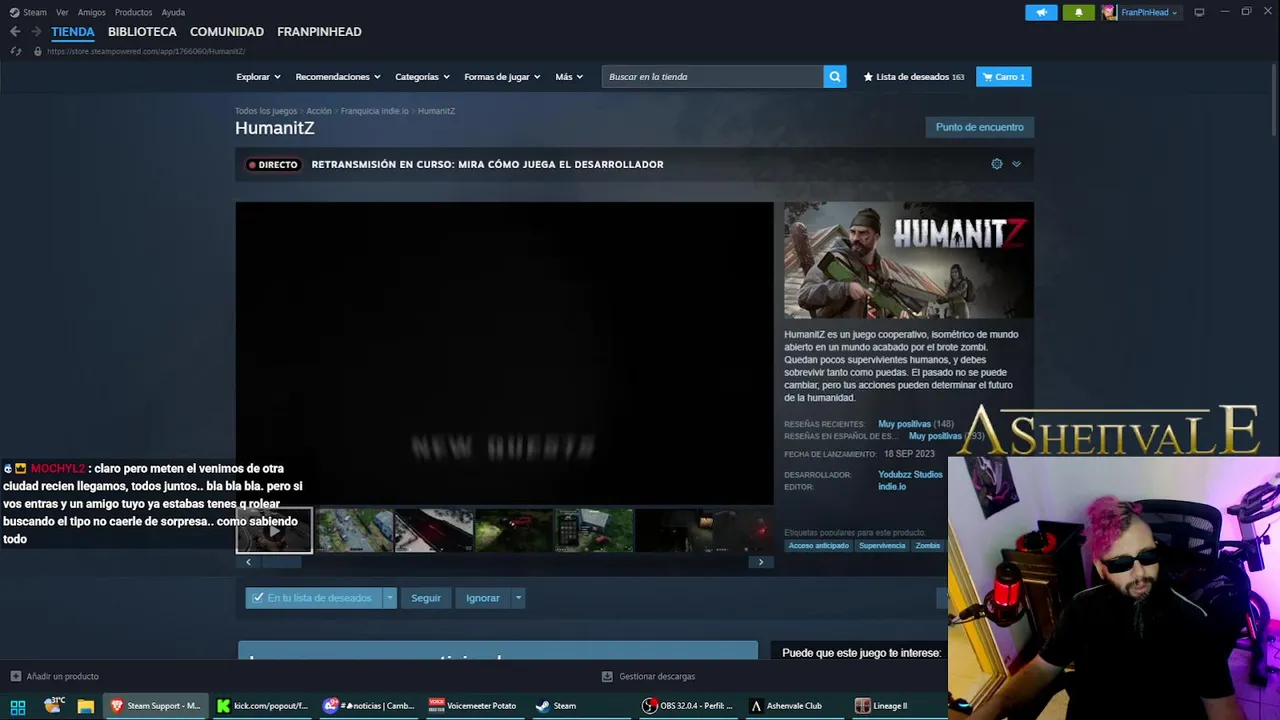Open the Youdubzz Studios developer link

pos(910,475)
